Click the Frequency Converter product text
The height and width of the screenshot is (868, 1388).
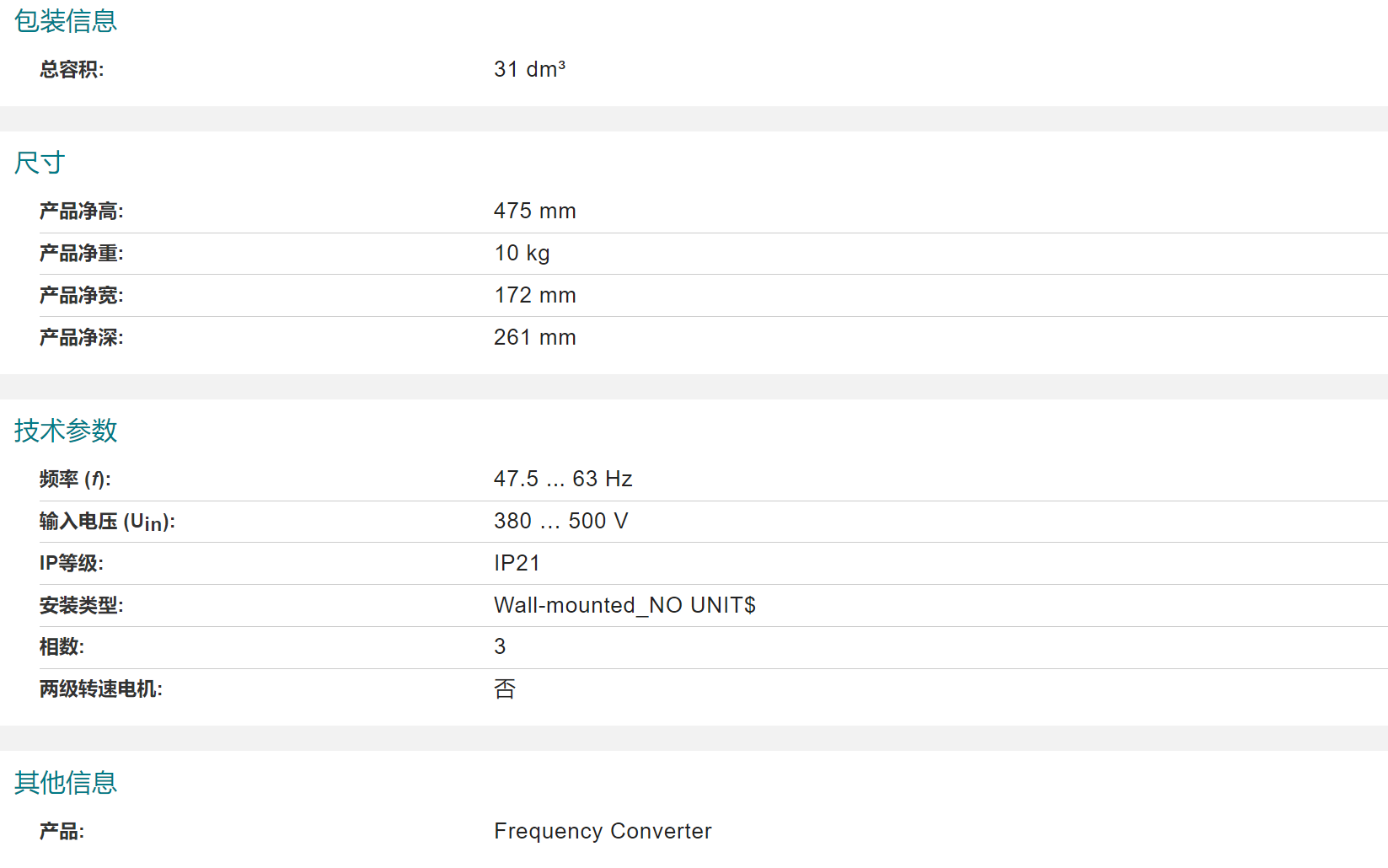pos(603,831)
